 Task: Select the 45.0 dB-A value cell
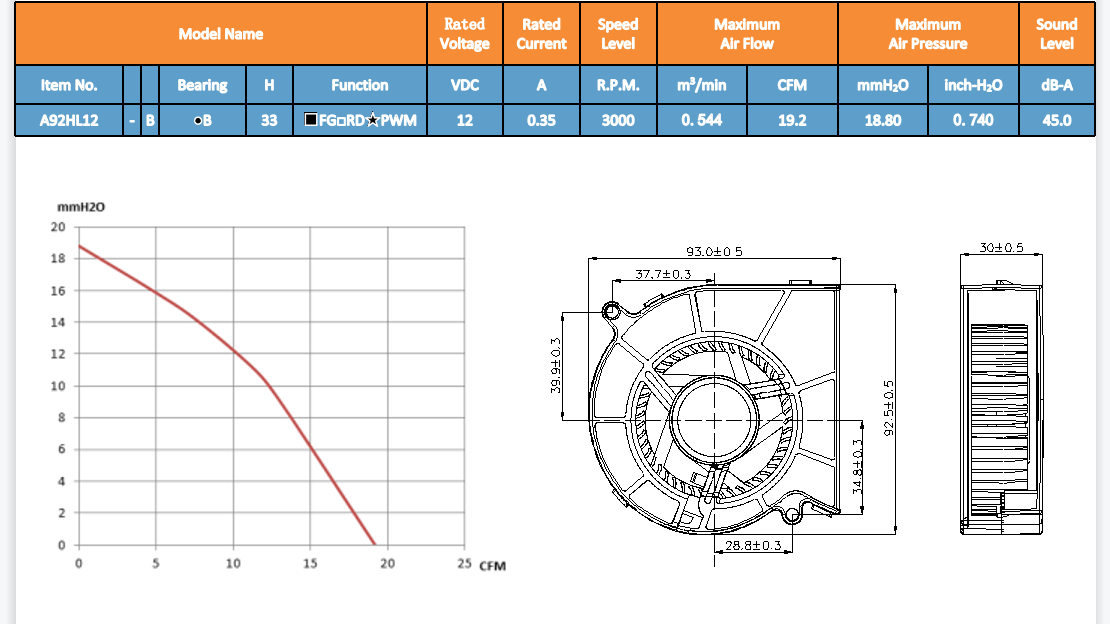tap(1056, 121)
